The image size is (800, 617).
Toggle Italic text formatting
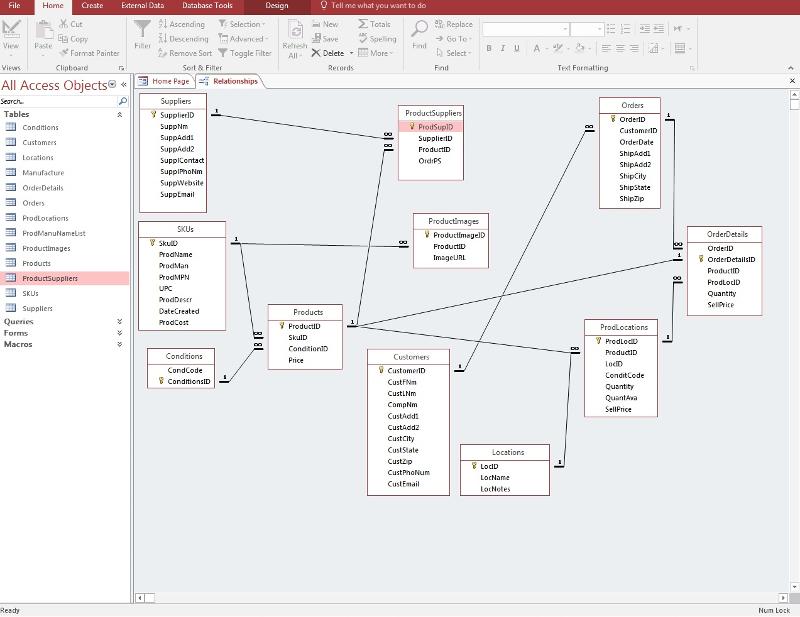pyautogui.click(x=503, y=48)
